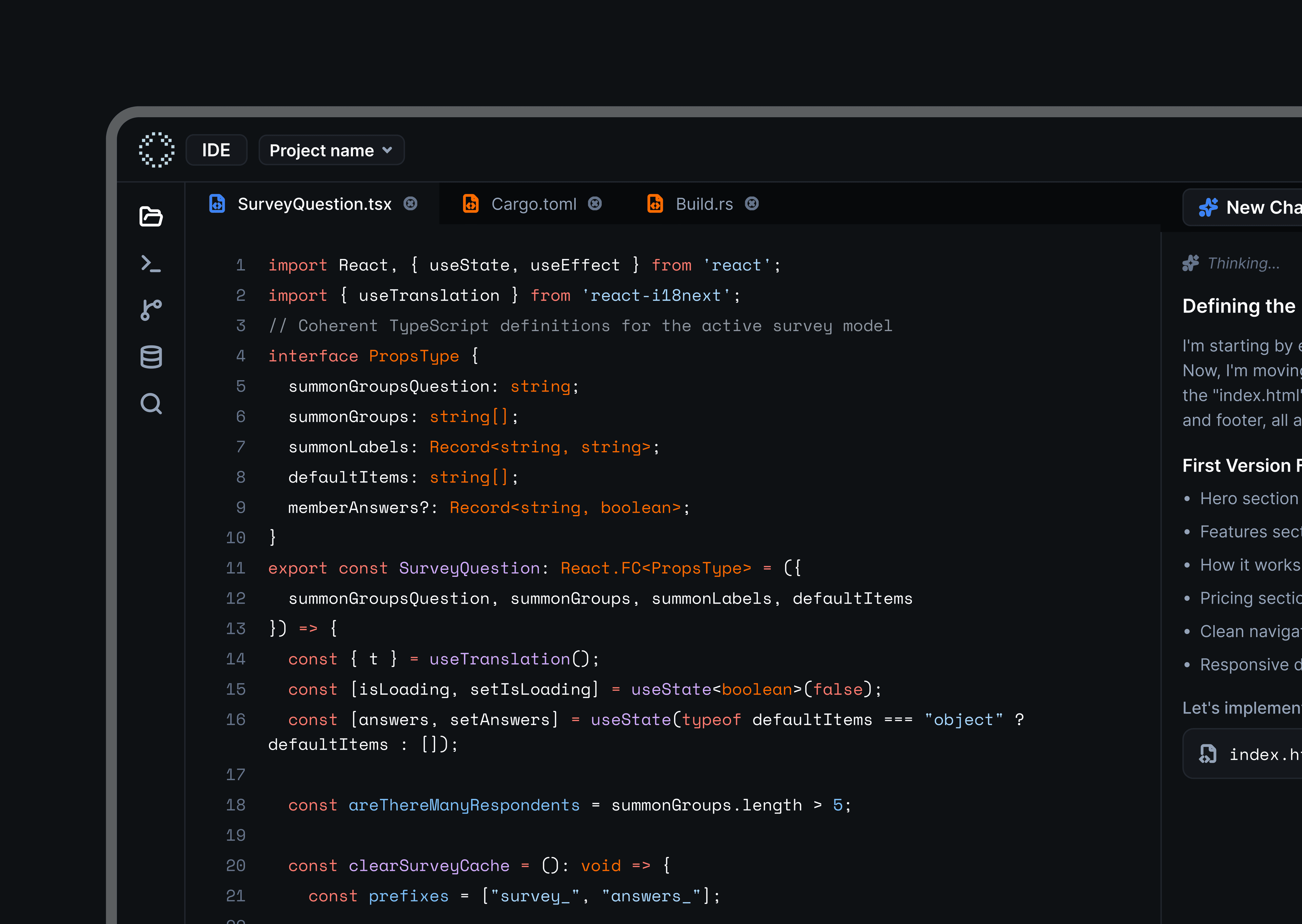The image size is (1302, 924).
Task: Click the 'How it works' bullet
Action: [1250, 565]
